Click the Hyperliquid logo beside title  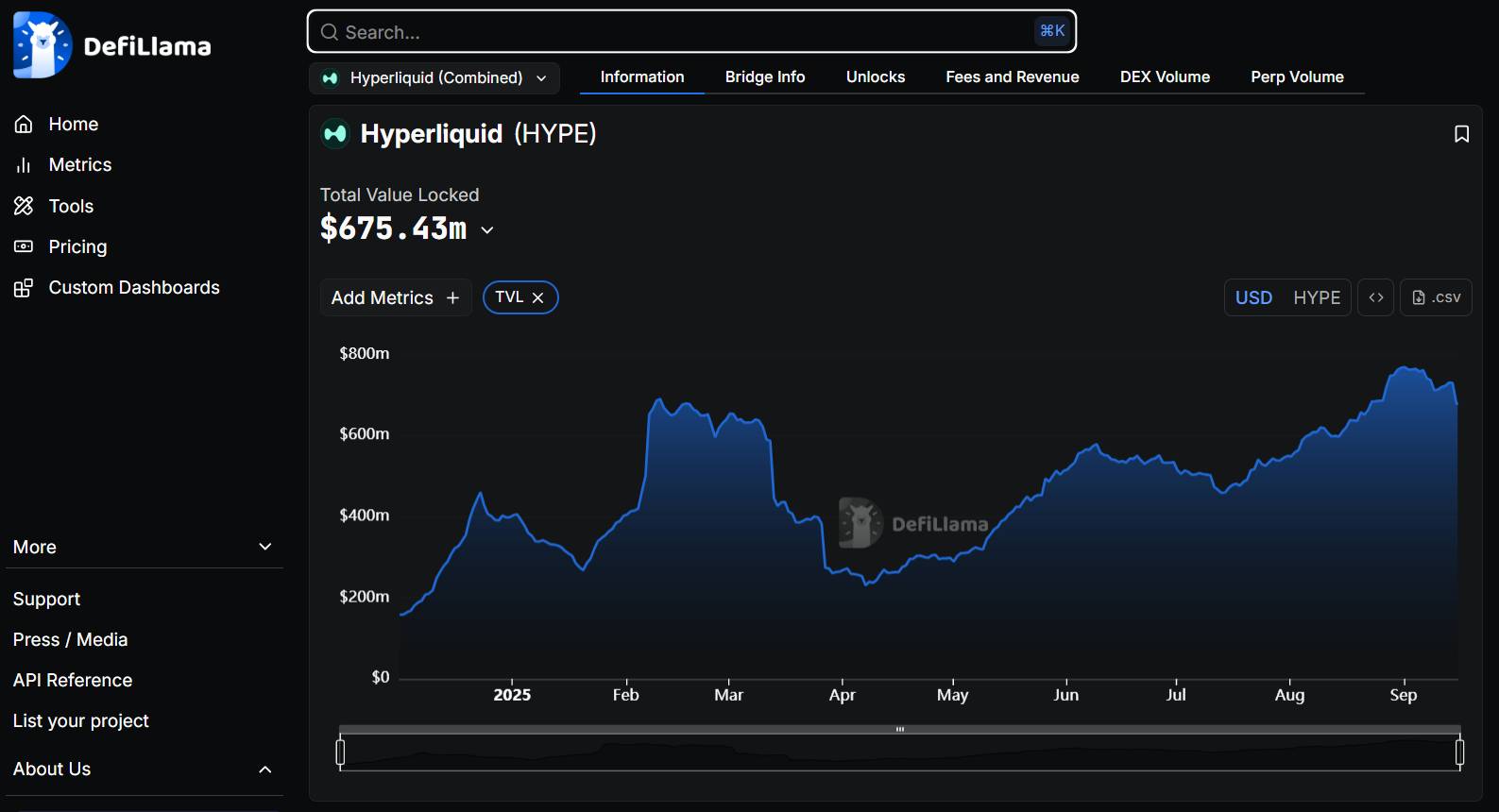coord(335,134)
